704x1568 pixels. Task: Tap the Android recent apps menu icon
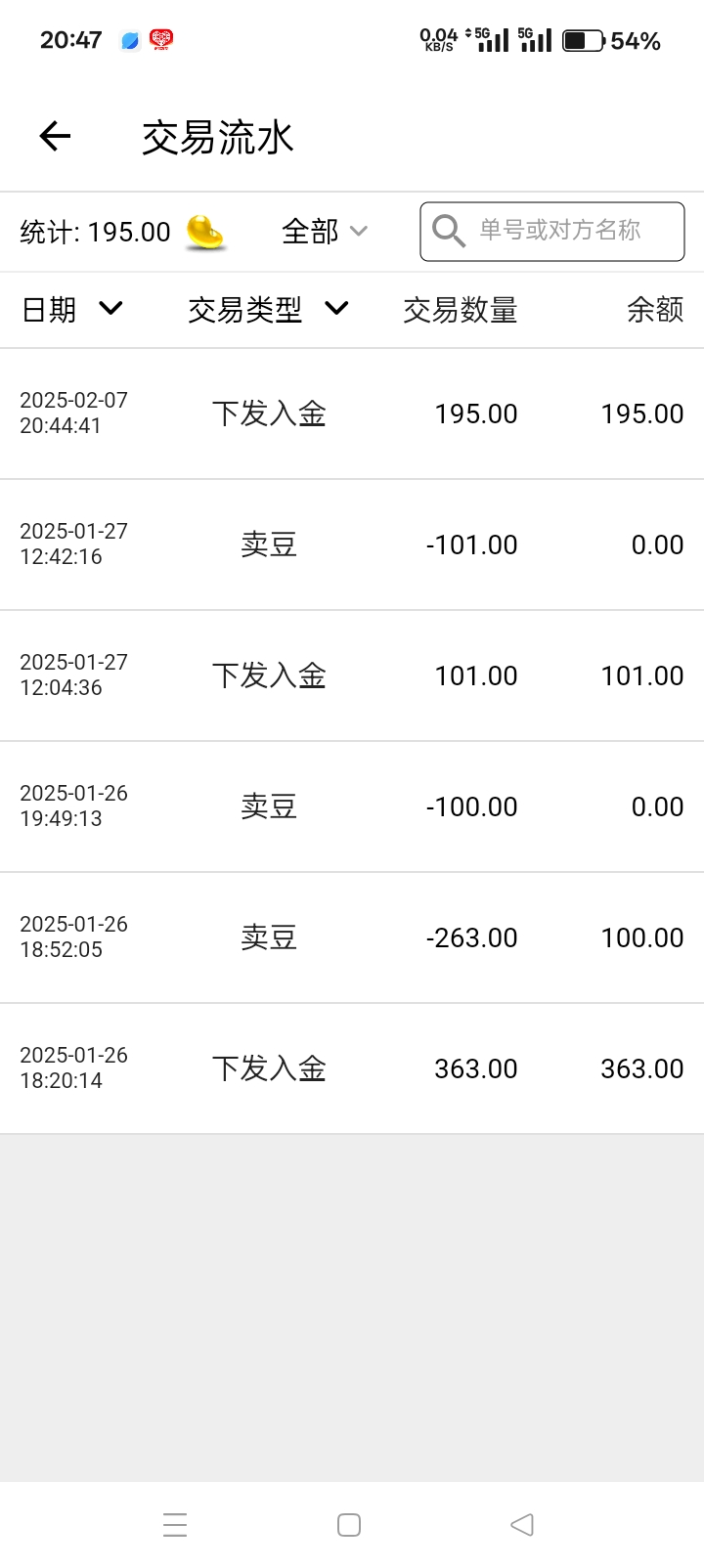[x=175, y=1524]
